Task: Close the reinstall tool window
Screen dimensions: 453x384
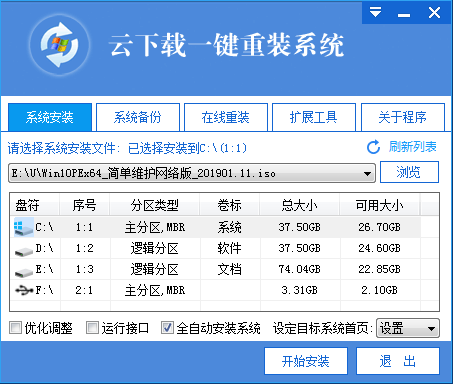Action: coord(434,13)
